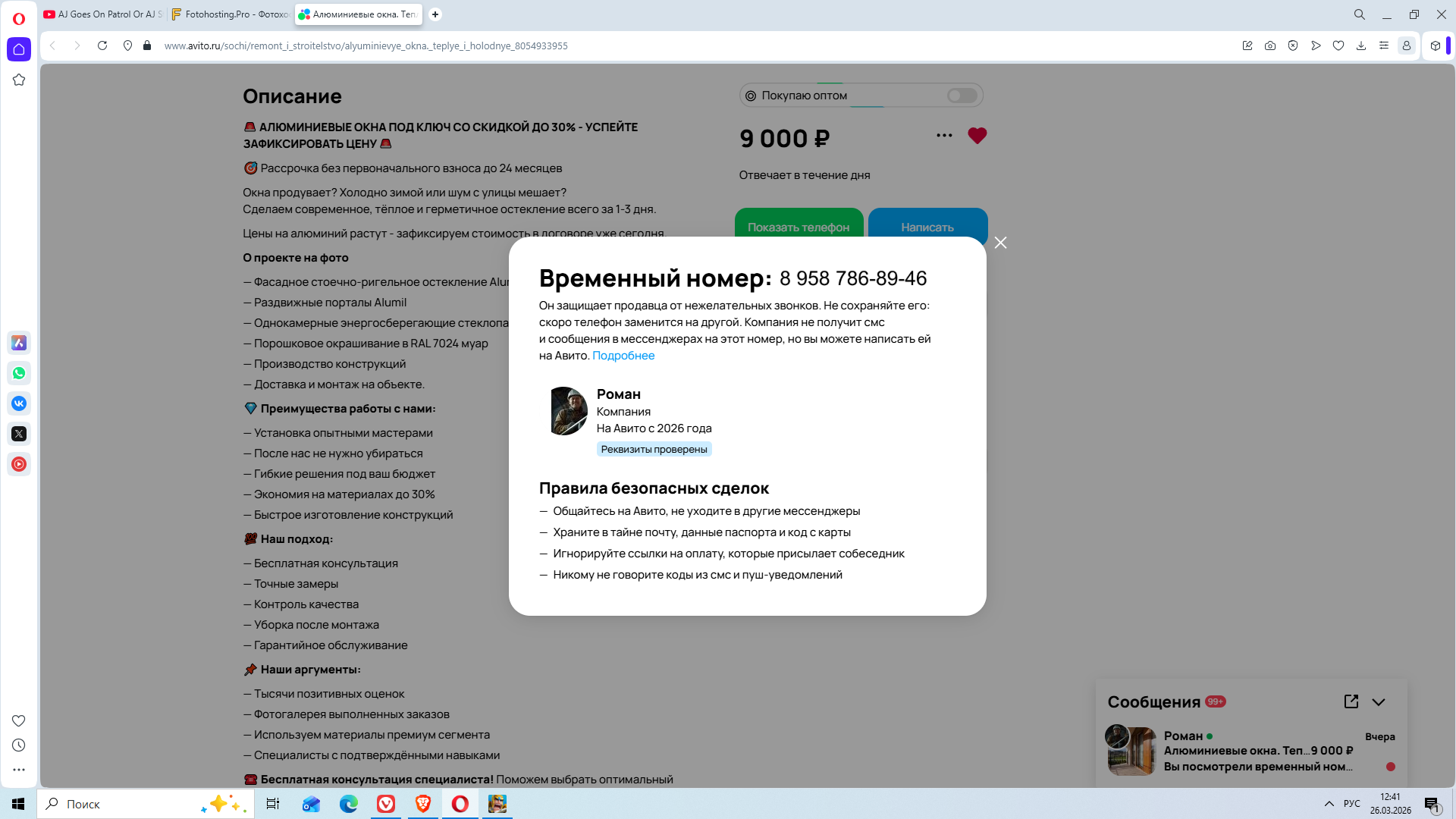Open Opera downloads icon

1360,45
